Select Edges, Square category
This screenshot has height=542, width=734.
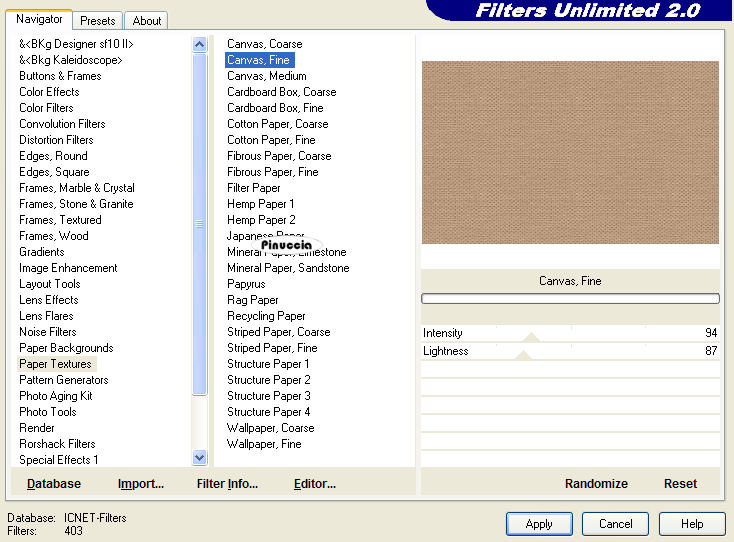point(54,172)
